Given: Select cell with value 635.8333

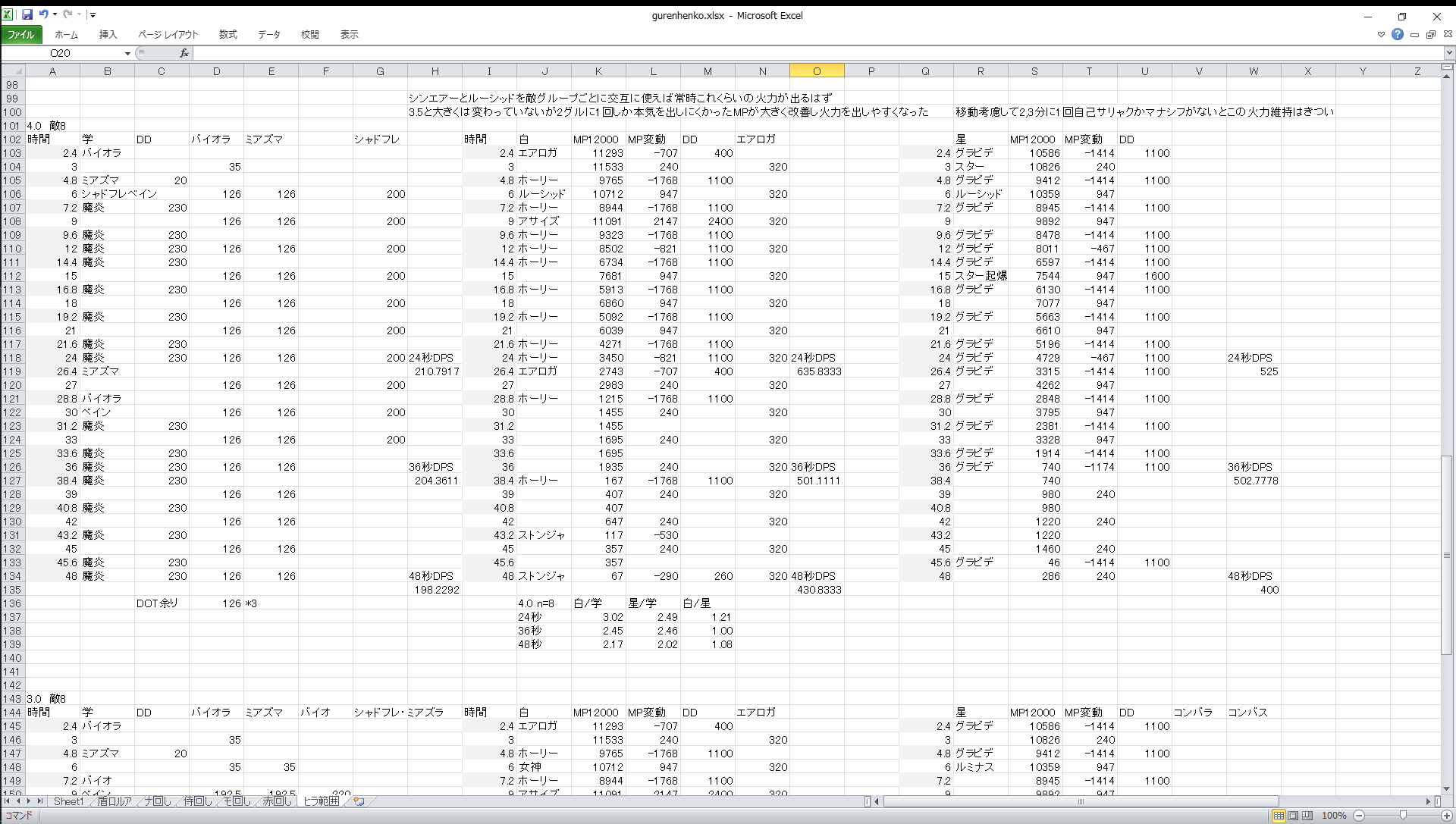Looking at the screenshot, I should (817, 371).
